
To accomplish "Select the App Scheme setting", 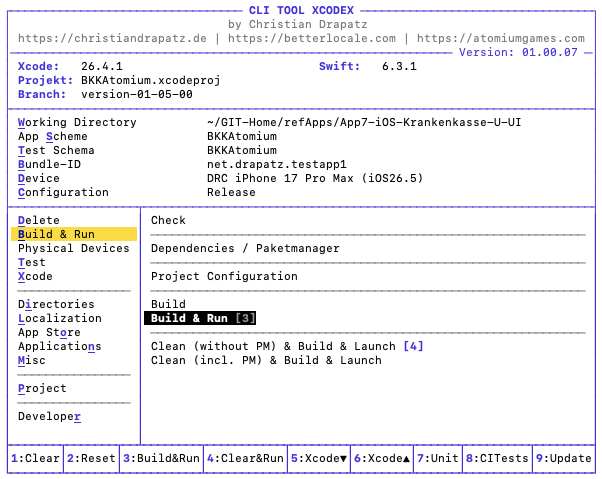I will point(53,136).
